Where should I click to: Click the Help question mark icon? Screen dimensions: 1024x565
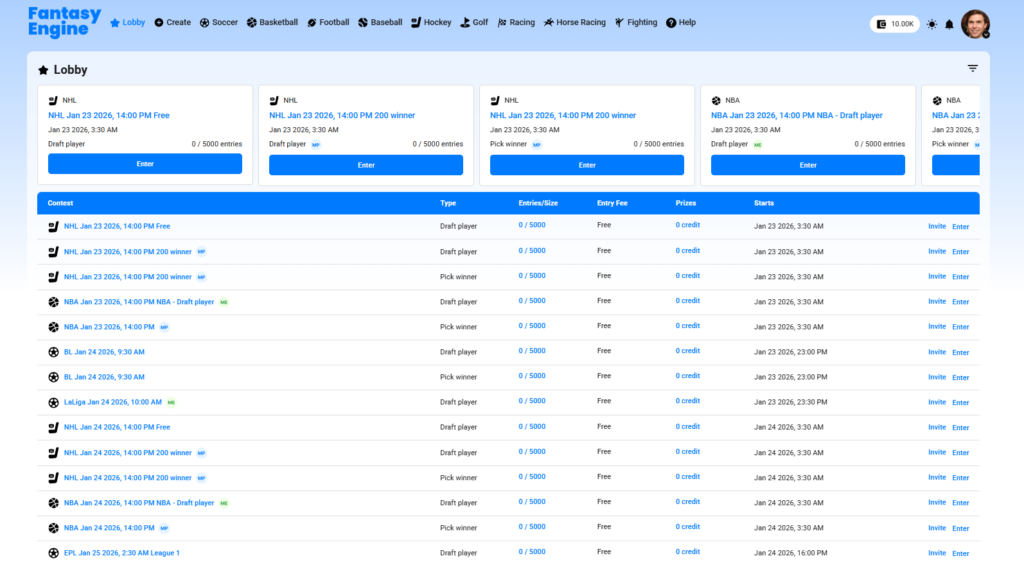[670, 22]
